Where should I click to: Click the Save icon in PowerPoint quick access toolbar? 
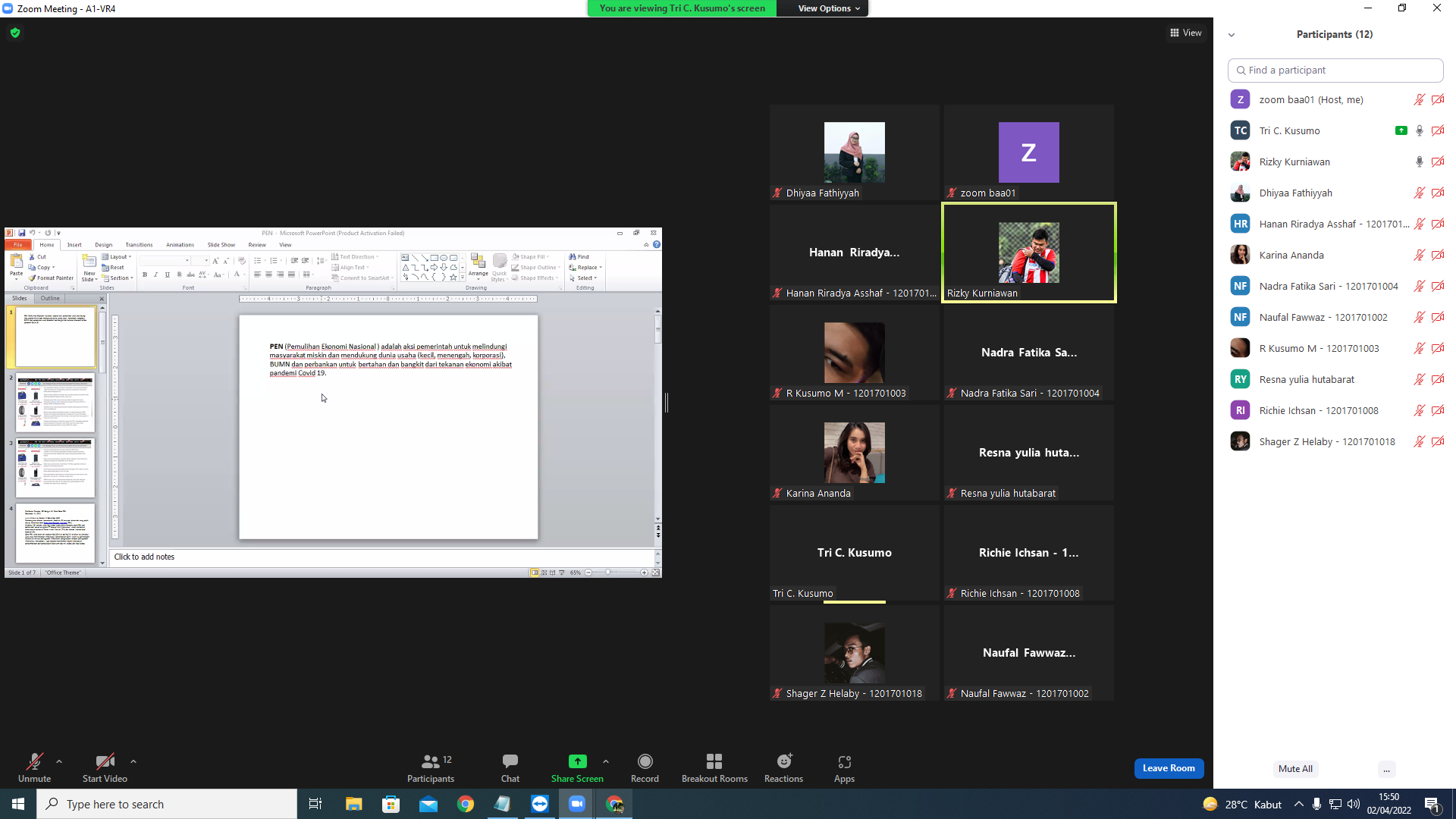[x=22, y=233]
